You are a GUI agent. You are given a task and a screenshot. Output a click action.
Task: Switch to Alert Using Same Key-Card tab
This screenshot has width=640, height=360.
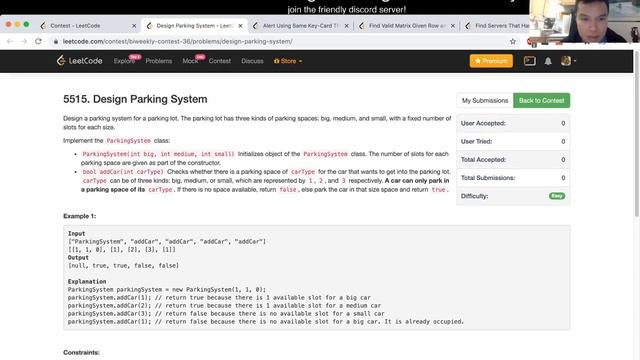coord(300,25)
